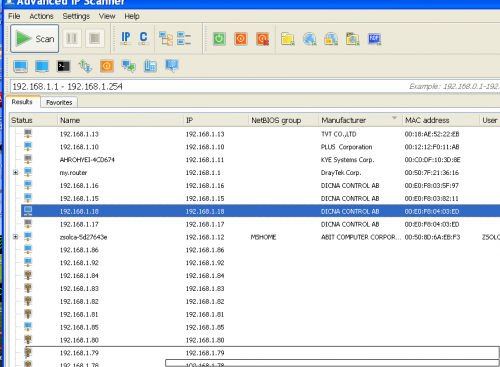
Task: Click the blue RDP connection icon
Action: click(x=375, y=39)
